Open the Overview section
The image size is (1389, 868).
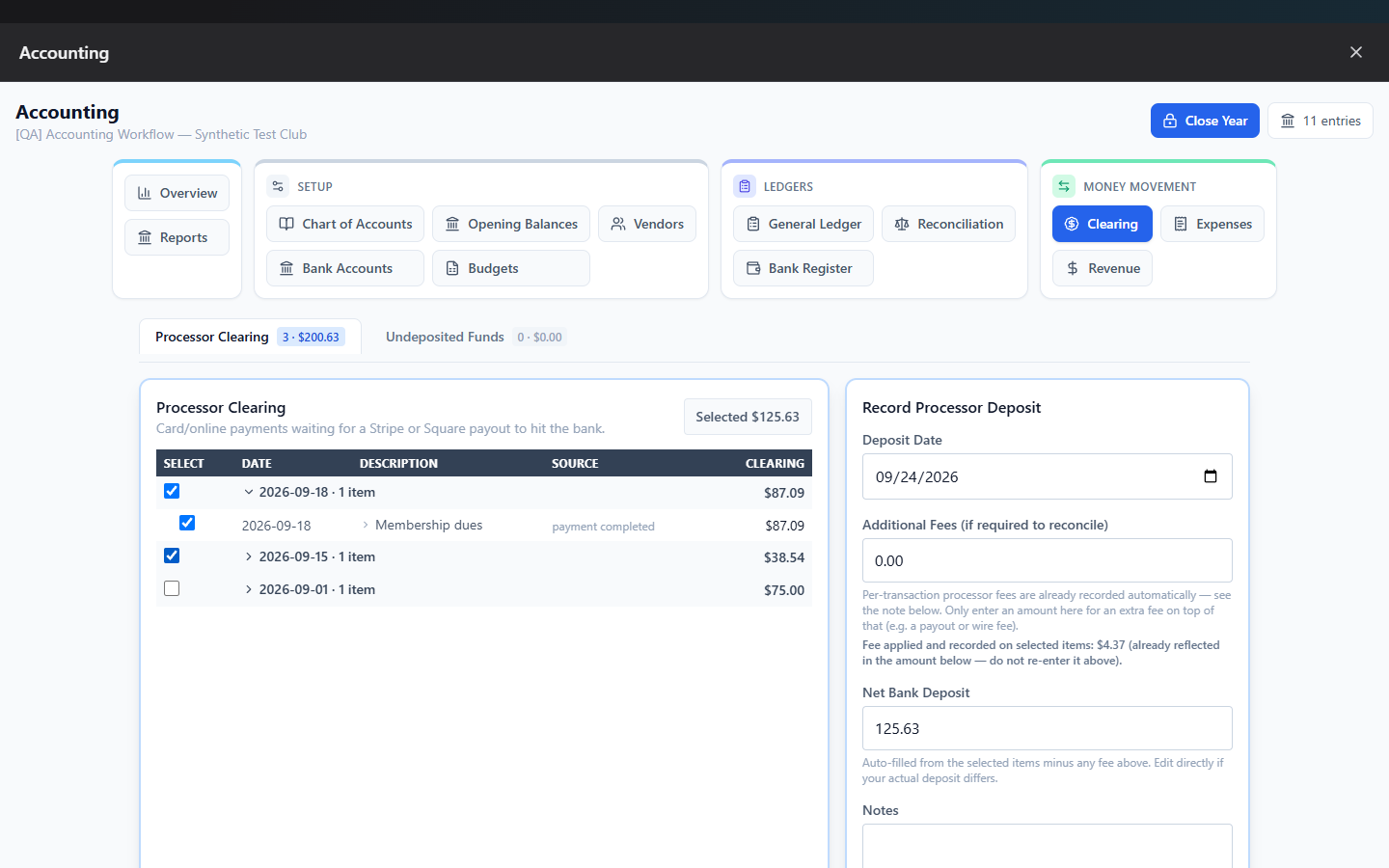click(x=177, y=193)
